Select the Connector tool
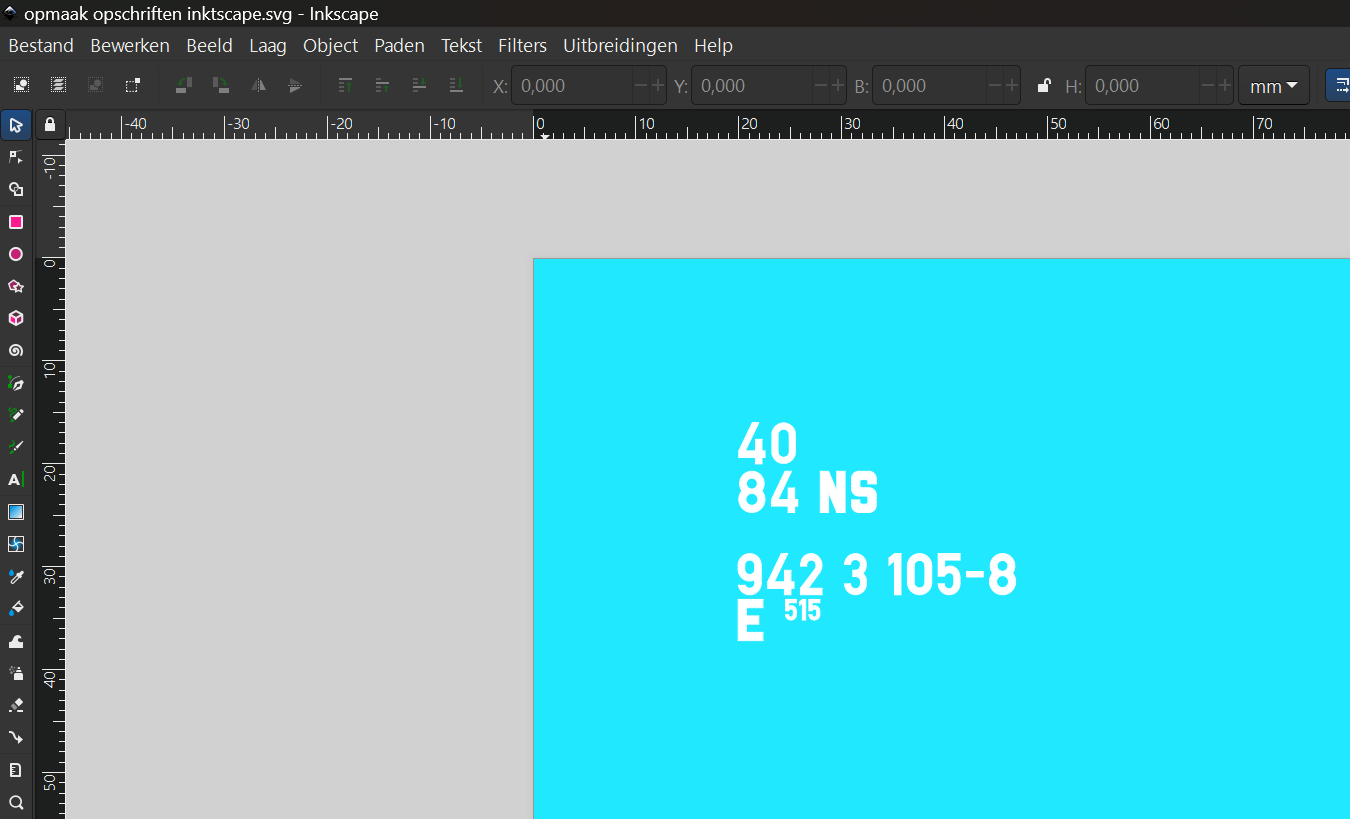The height and width of the screenshot is (819, 1350). pos(16,737)
